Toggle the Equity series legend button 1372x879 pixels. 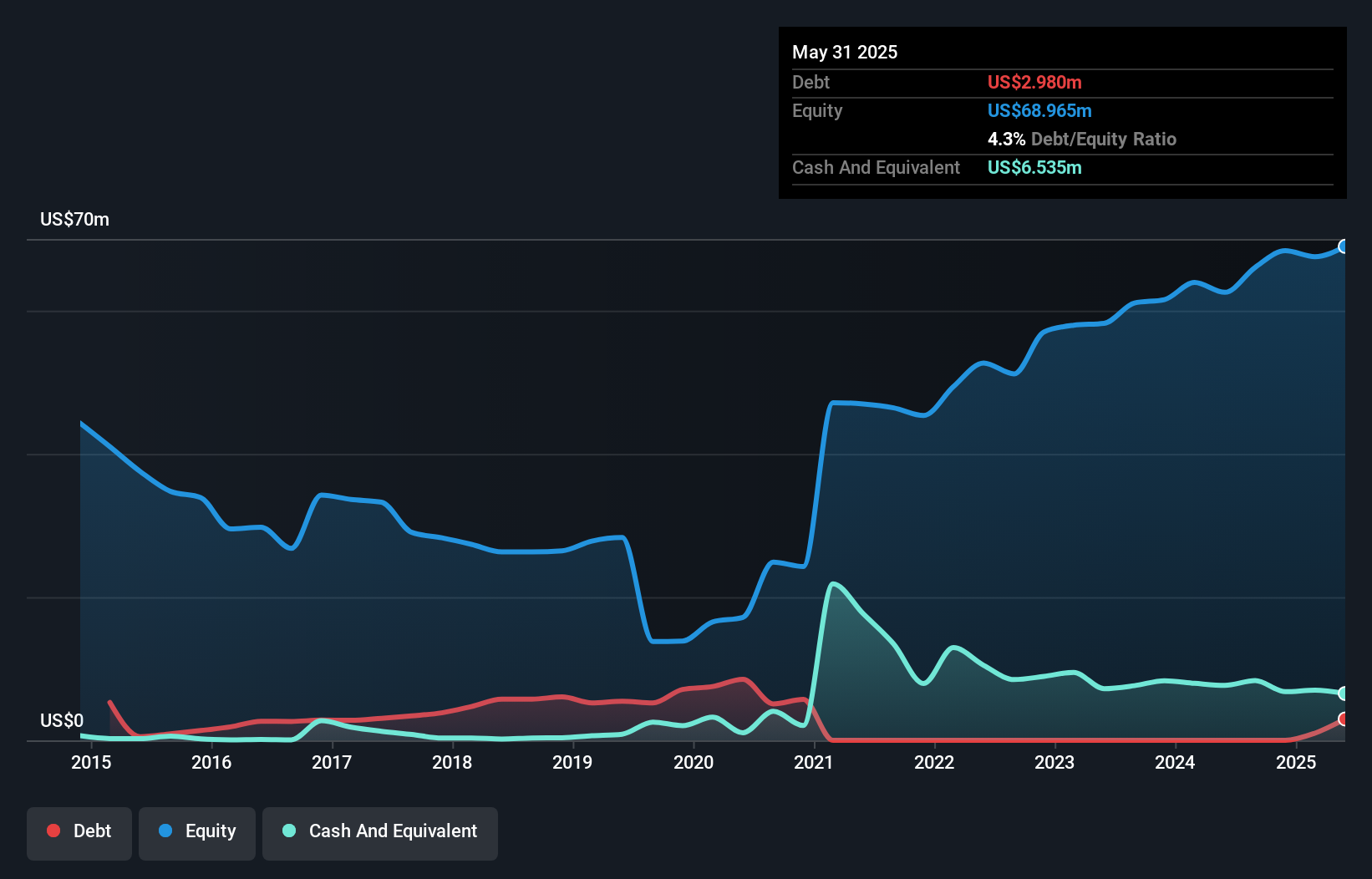pos(197,833)
